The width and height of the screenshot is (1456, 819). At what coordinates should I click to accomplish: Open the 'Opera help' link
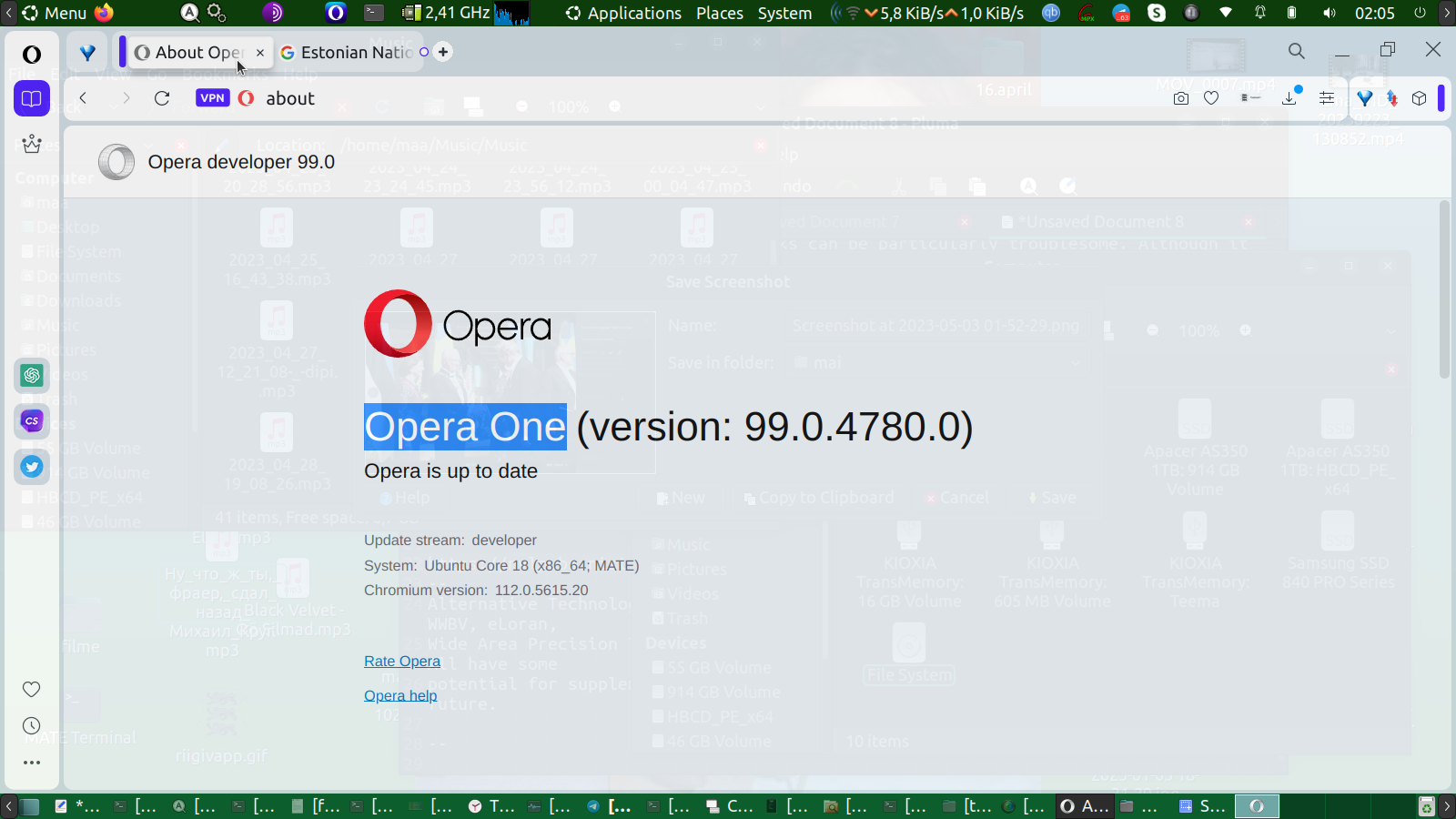(x=400, y=696)
